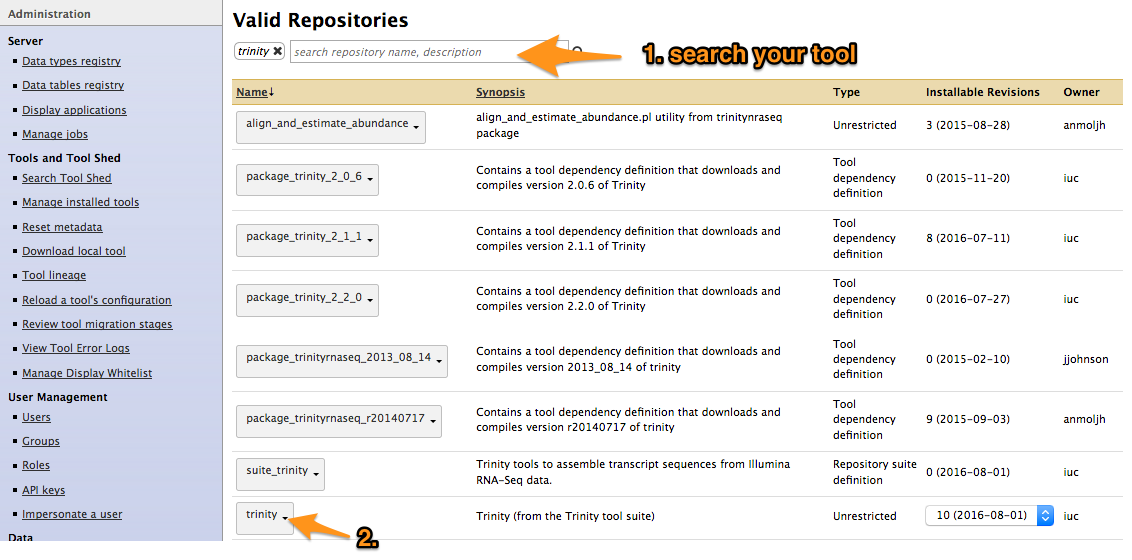Open Reload a tool's configuration
The width and height of the screenshot is (1132, 560).
pos(97,300)
